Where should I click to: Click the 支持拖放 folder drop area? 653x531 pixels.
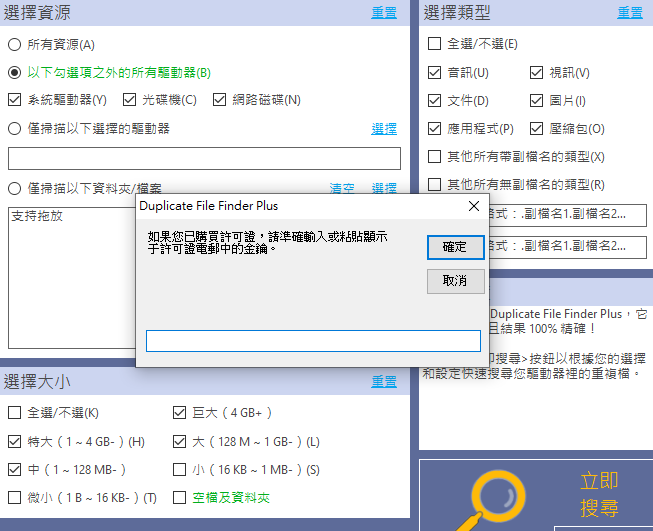pyautogui.click(x=72, y=278)
